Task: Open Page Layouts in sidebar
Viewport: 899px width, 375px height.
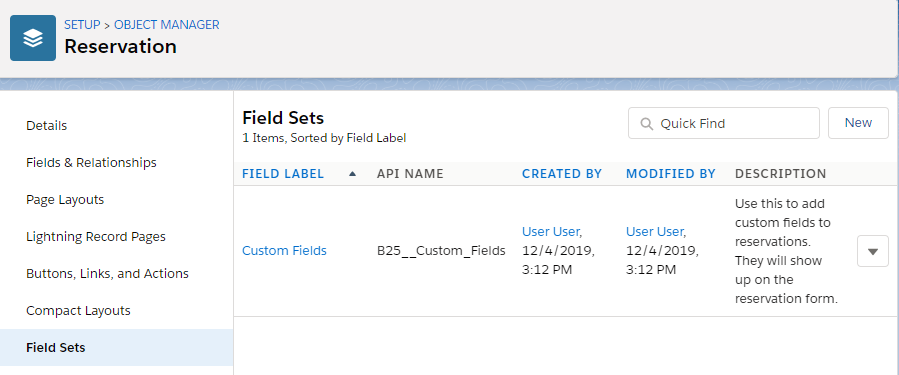Action: point(65,200)
